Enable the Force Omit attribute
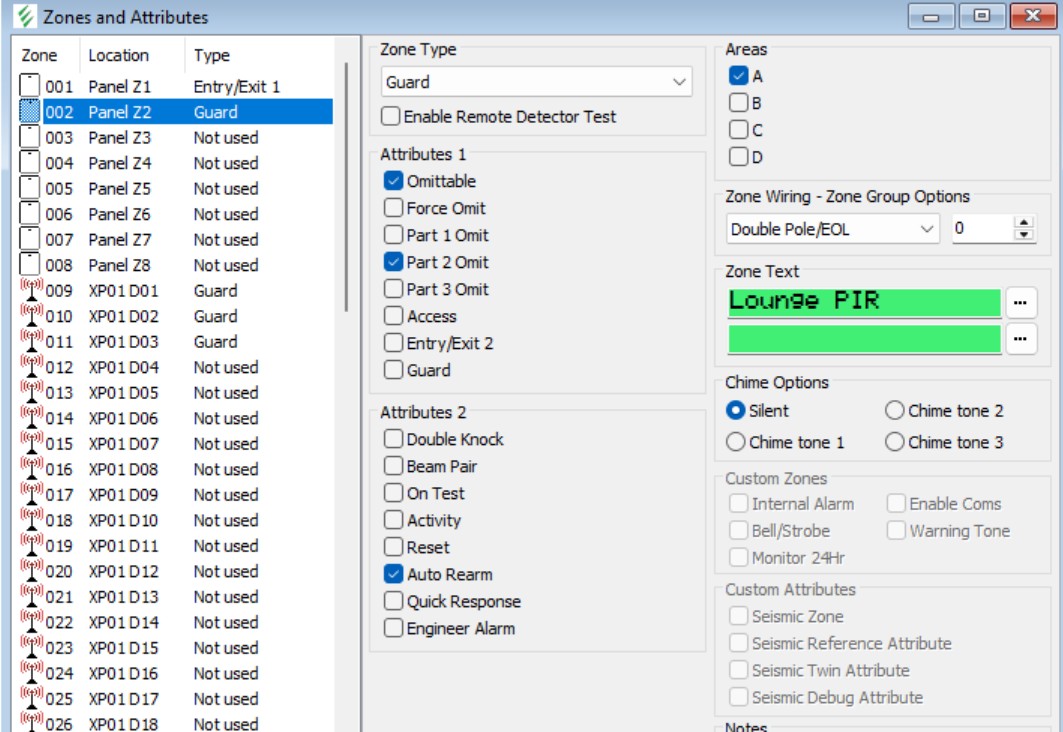Viewport: 1063px width, 732px height. 394,208
